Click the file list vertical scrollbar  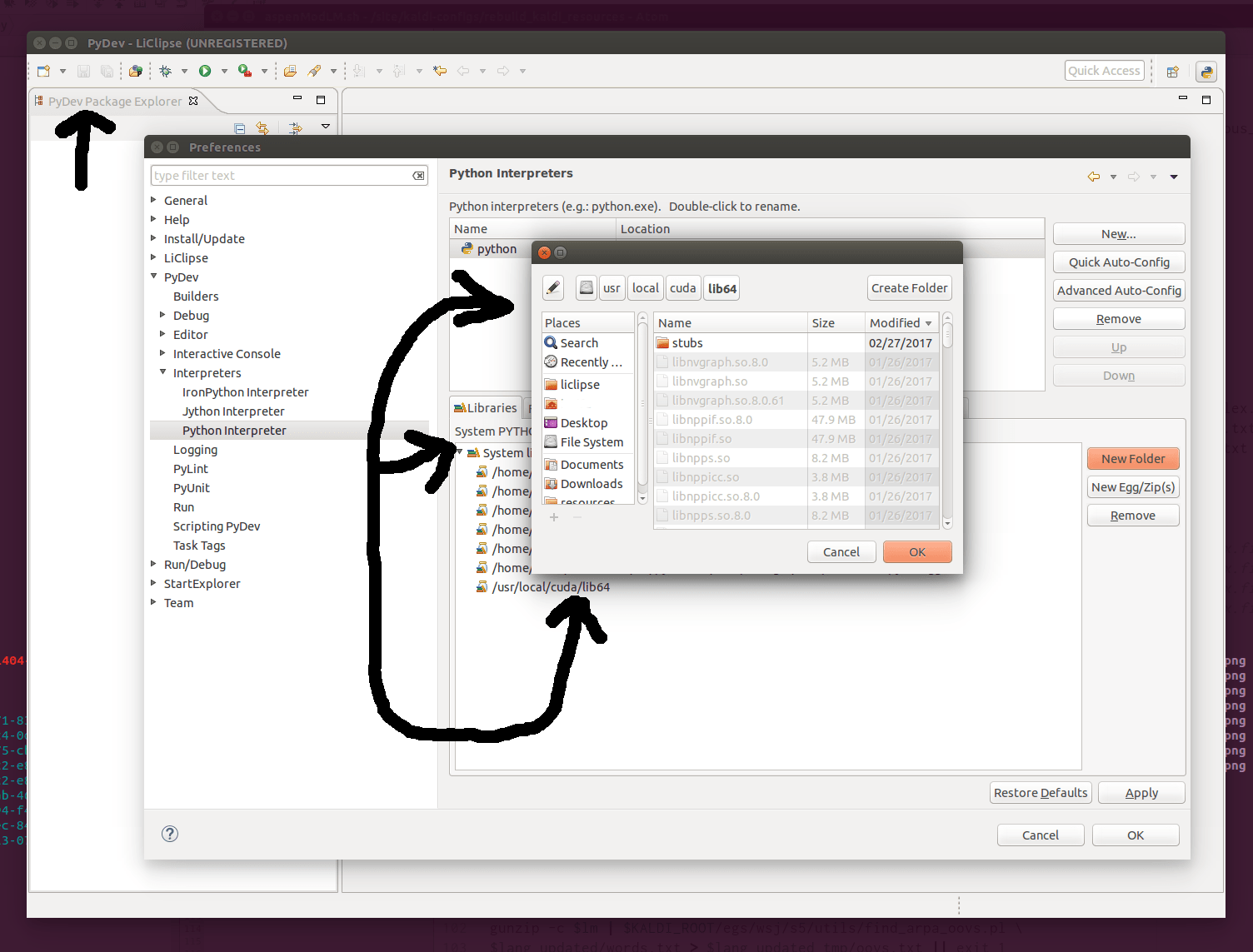point(947,421)
